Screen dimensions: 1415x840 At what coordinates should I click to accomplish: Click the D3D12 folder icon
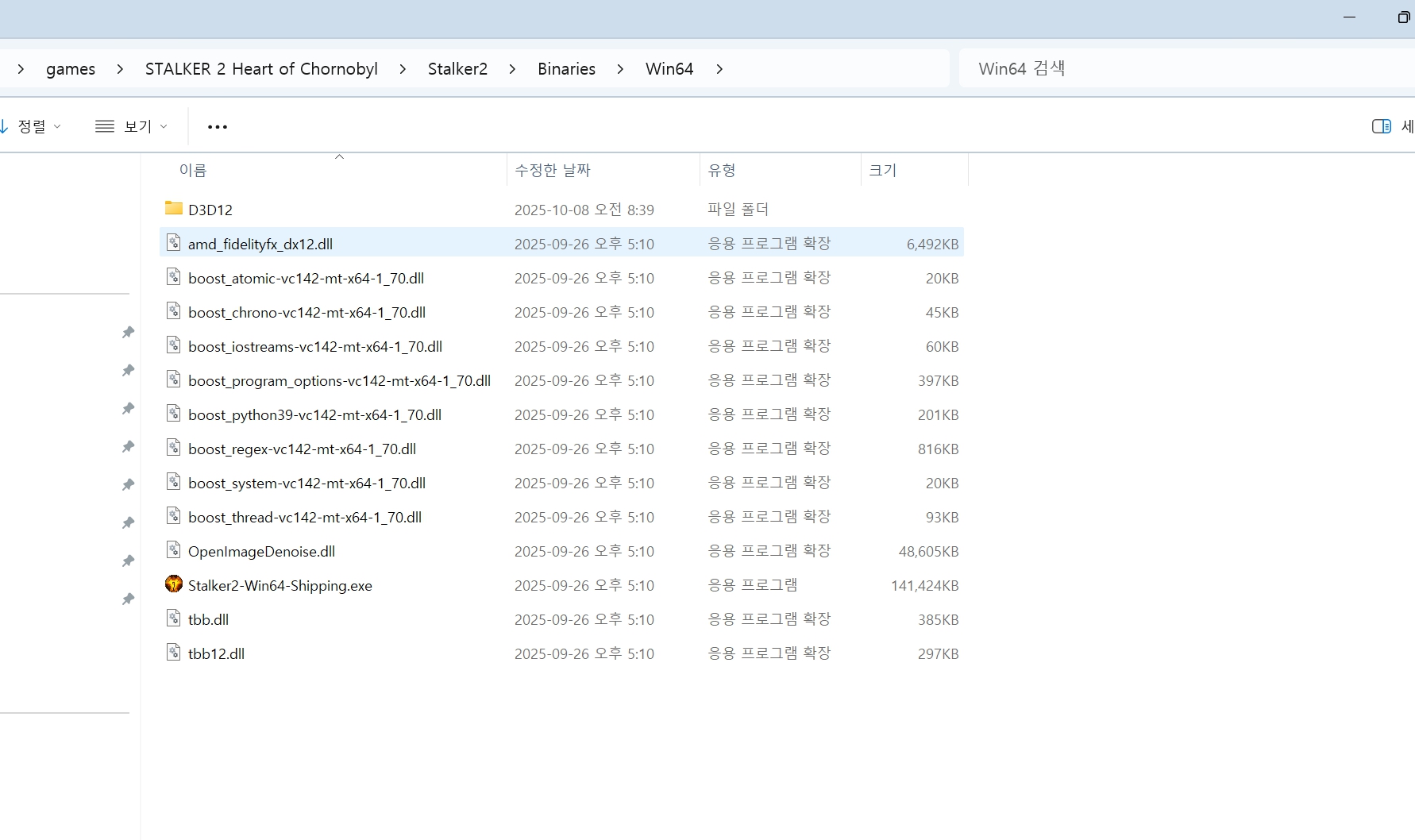coord(173,208)
